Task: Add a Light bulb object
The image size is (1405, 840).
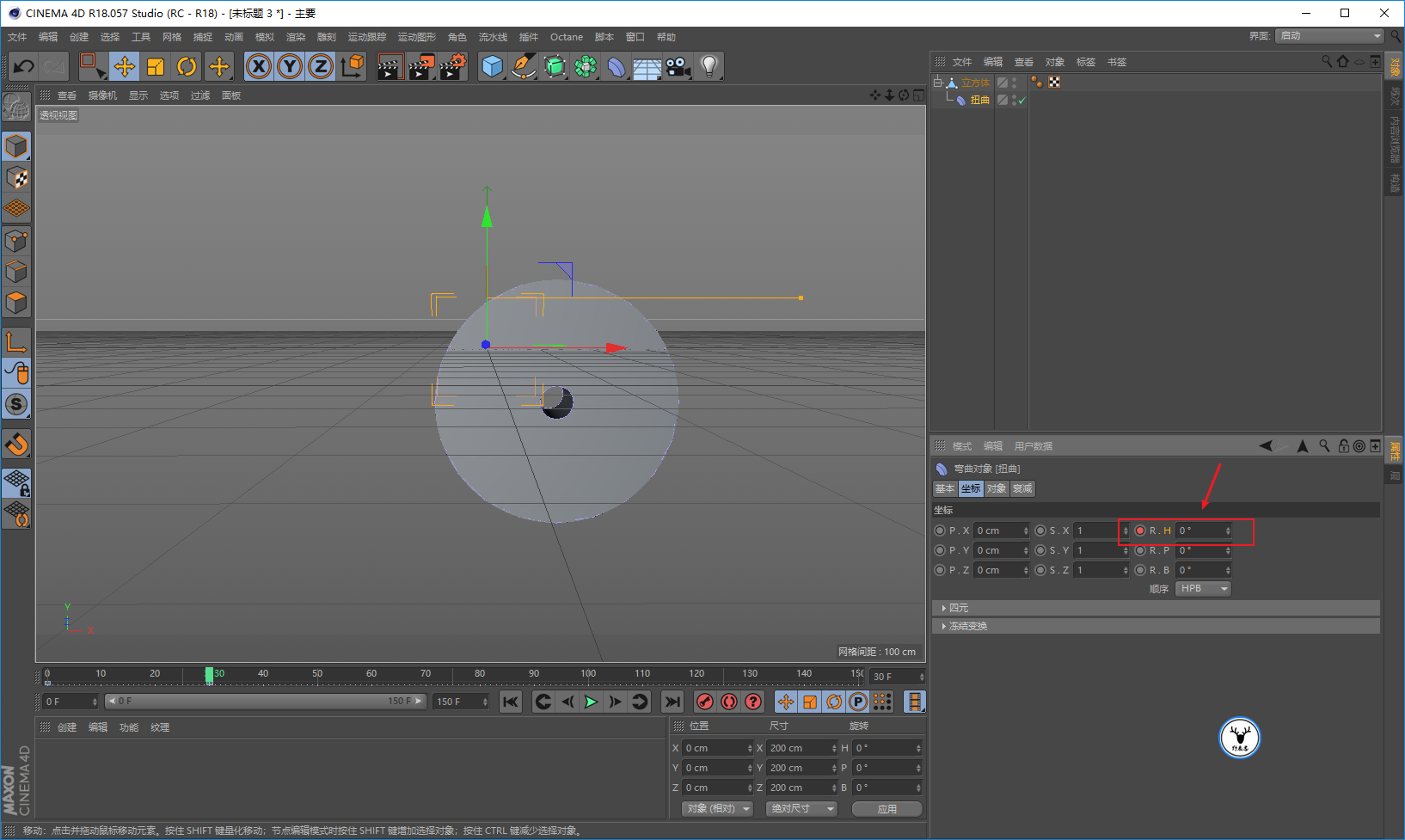Action: point(709,66)
